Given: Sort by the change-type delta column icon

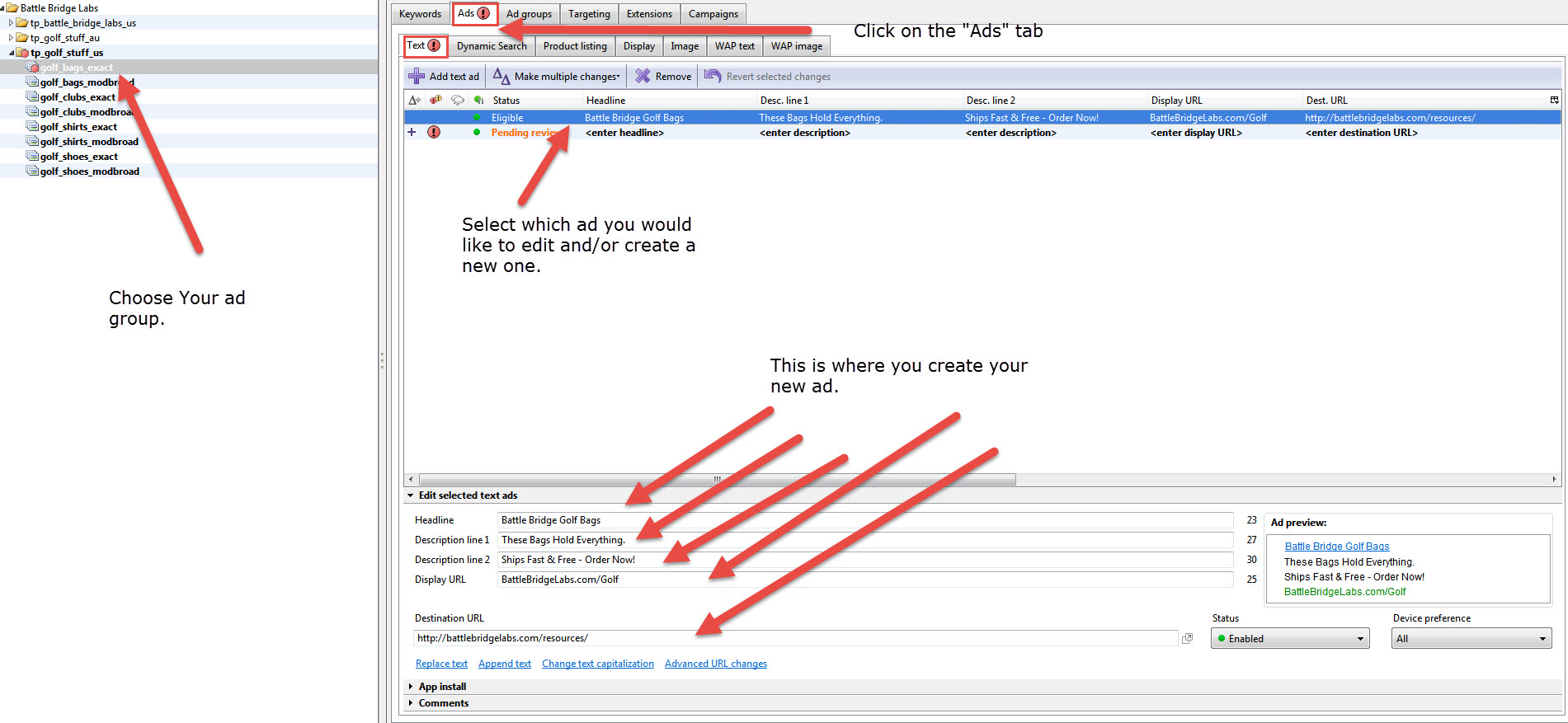Looking at the screenshot, I should (414, 100).
